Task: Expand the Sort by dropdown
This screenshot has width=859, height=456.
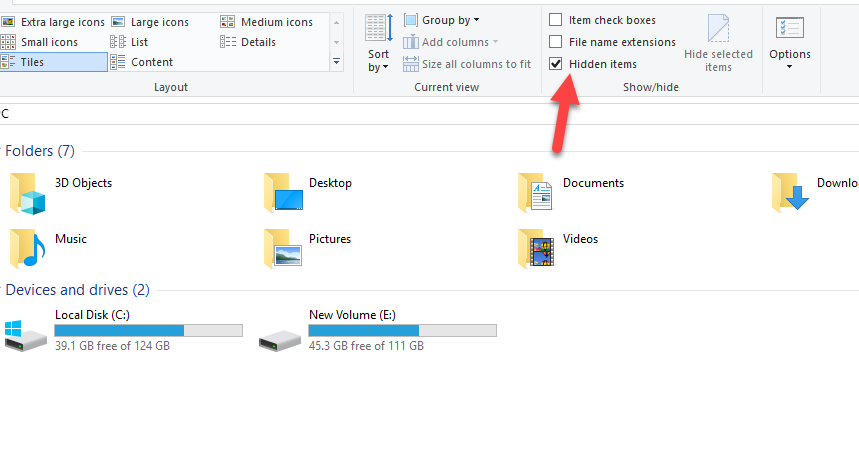Action: pos(378,60)
